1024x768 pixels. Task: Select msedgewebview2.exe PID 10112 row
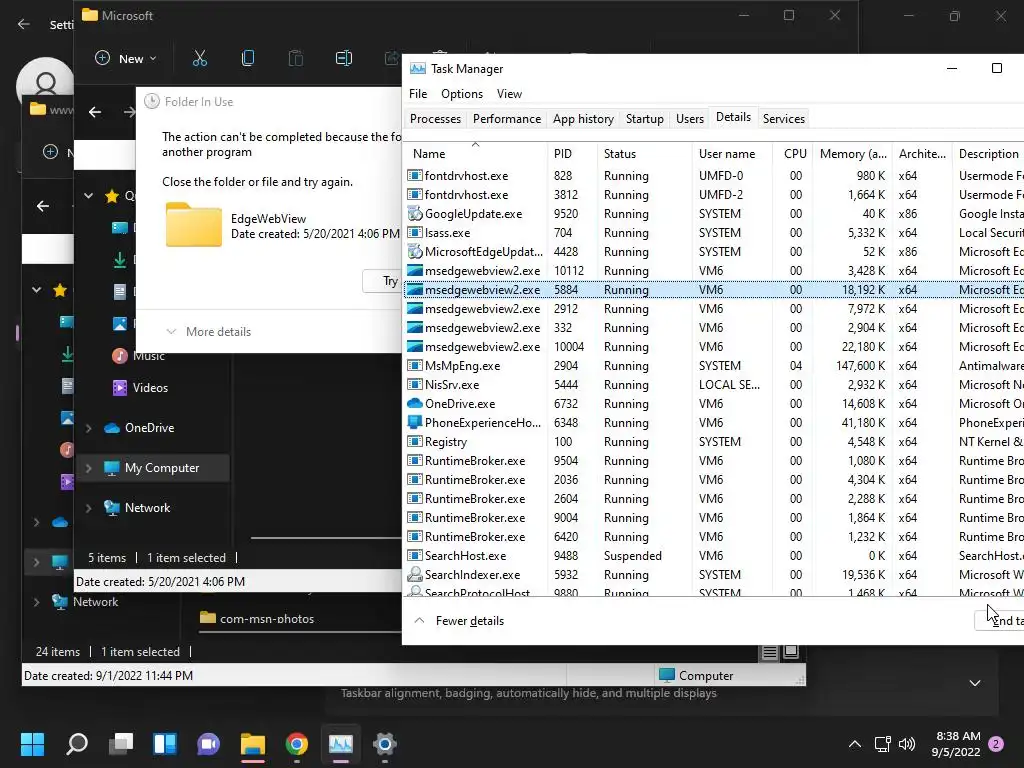pos(714,270)
